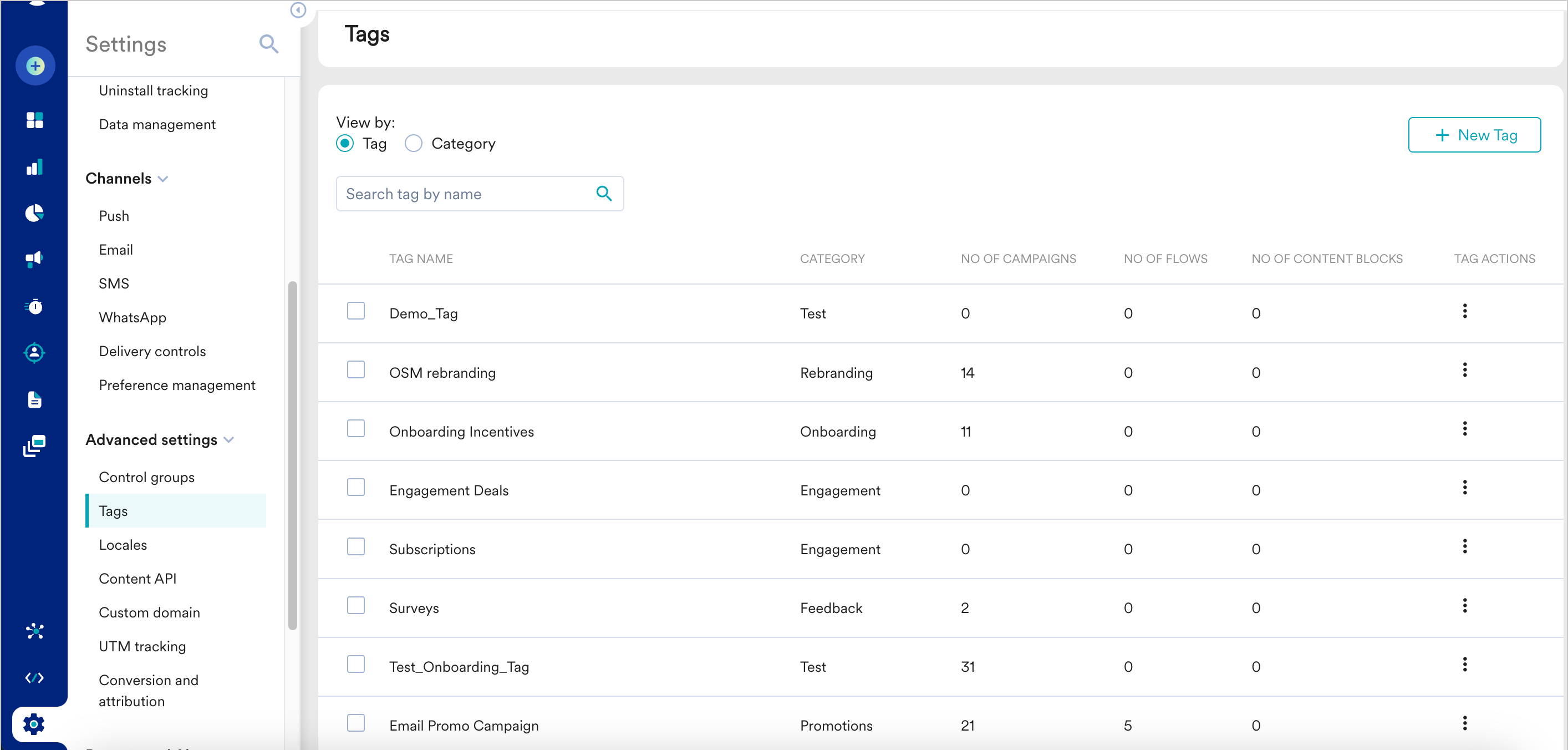The height and width of the screenshot is (750, 1568).
Task: Open Delivery controls link
Action: point(152,351)
